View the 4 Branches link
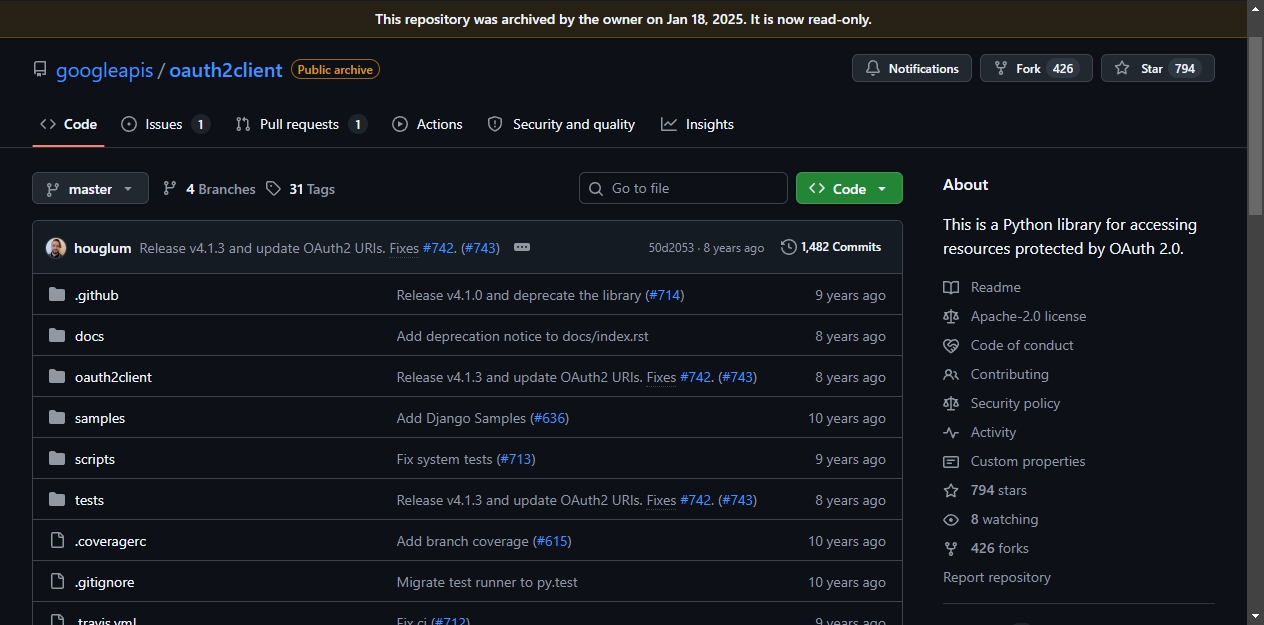Image resolution: width=1264 pixels, height=625 pixels. point(209,189)
